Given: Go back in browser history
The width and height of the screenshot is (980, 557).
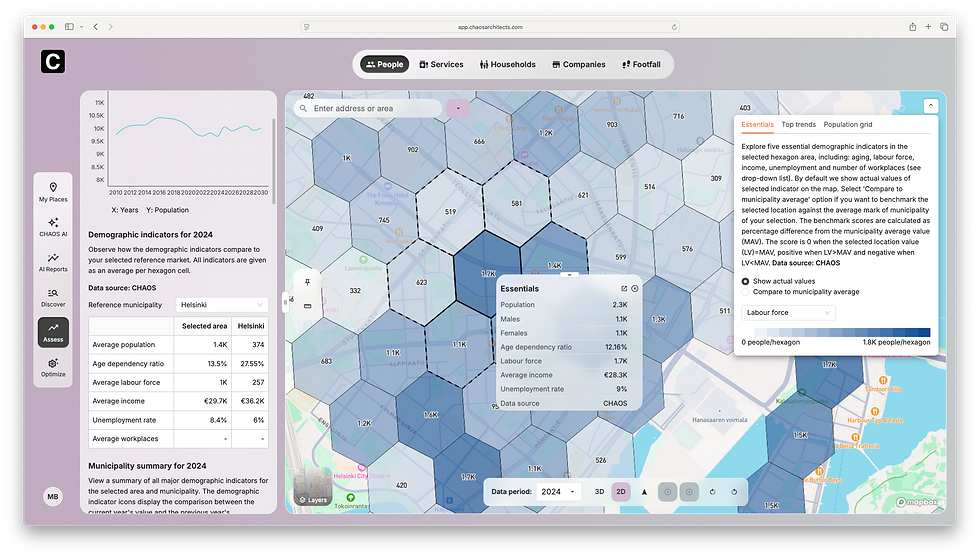Looking at the screenshot, I should [x=96, y=26].
